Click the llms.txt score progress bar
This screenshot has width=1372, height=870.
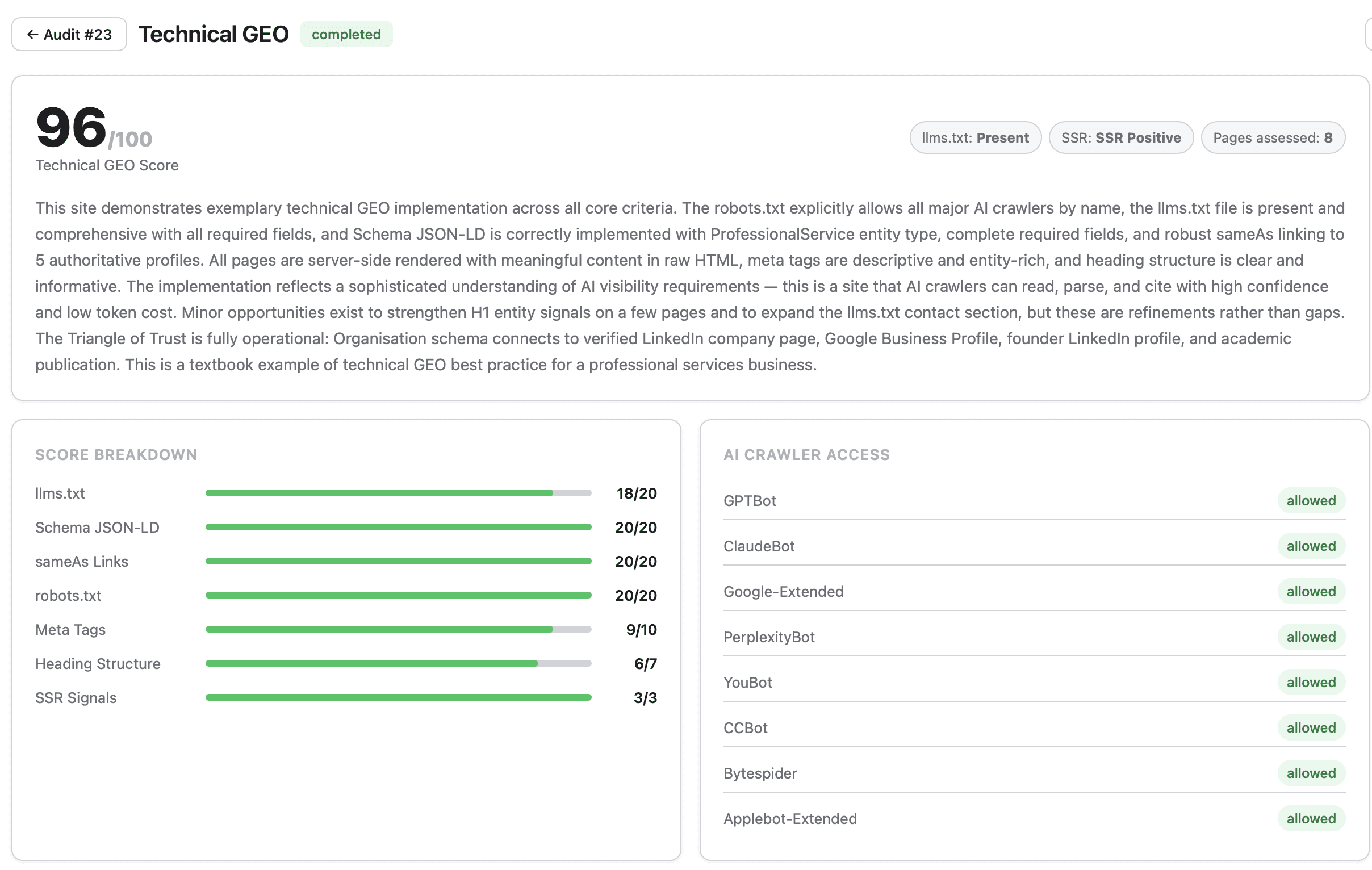point(398,493)
